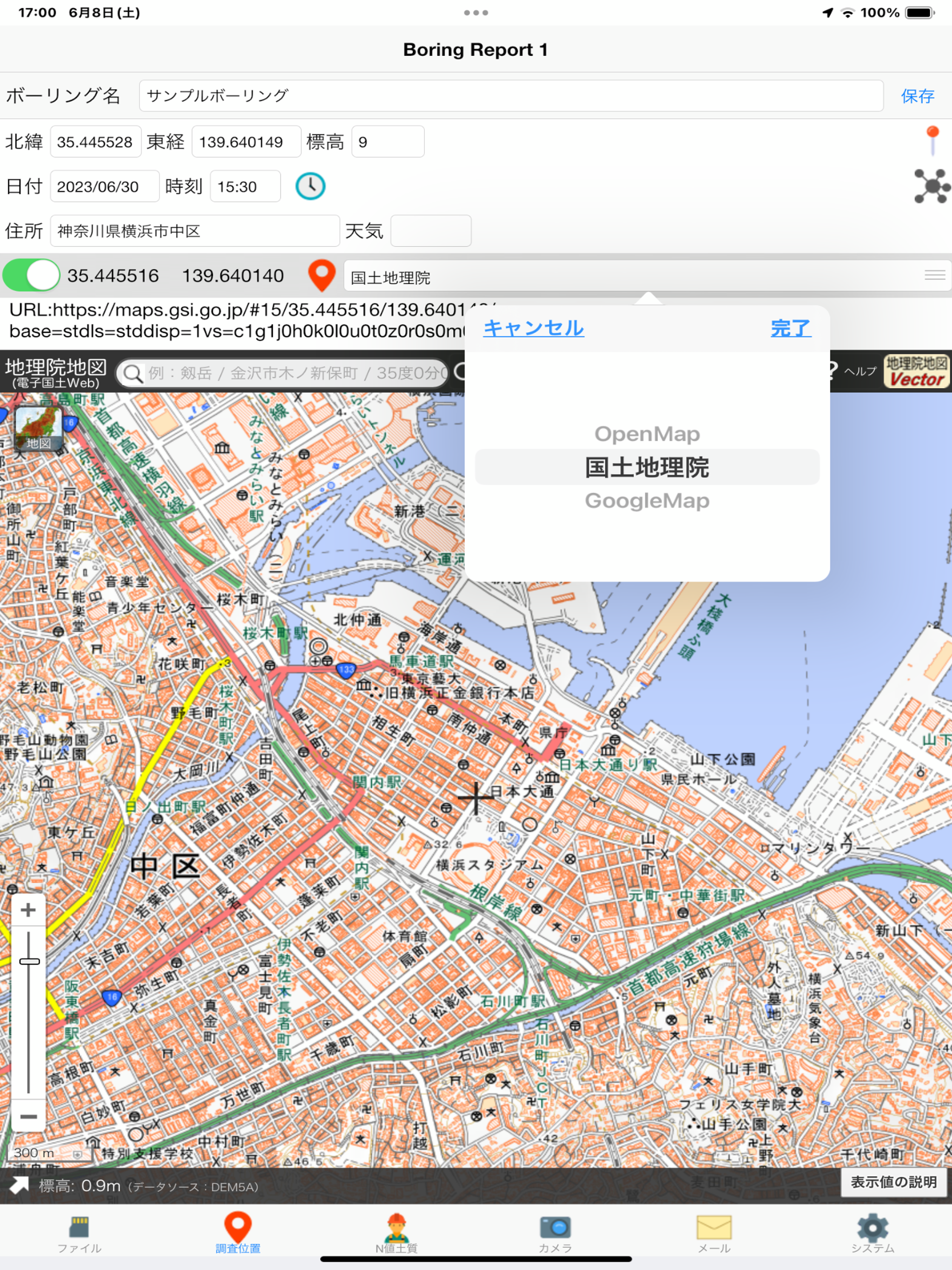This screenshot has height=1270, width=952.
Task: Switch to the 調査位置 tab
Action: (x=238, y=1234)
